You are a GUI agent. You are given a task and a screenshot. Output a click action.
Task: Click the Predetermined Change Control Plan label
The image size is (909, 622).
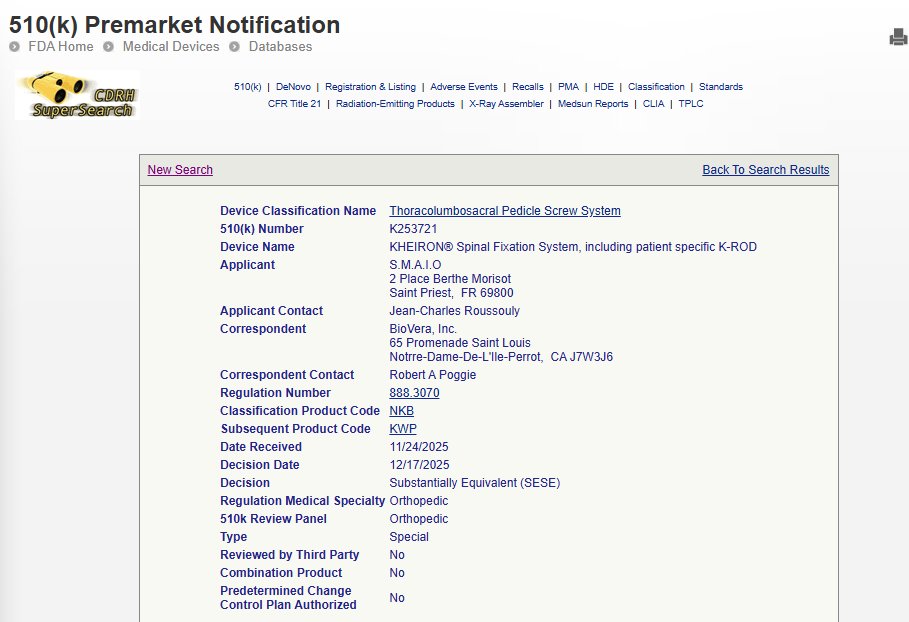tap(288, 598)
